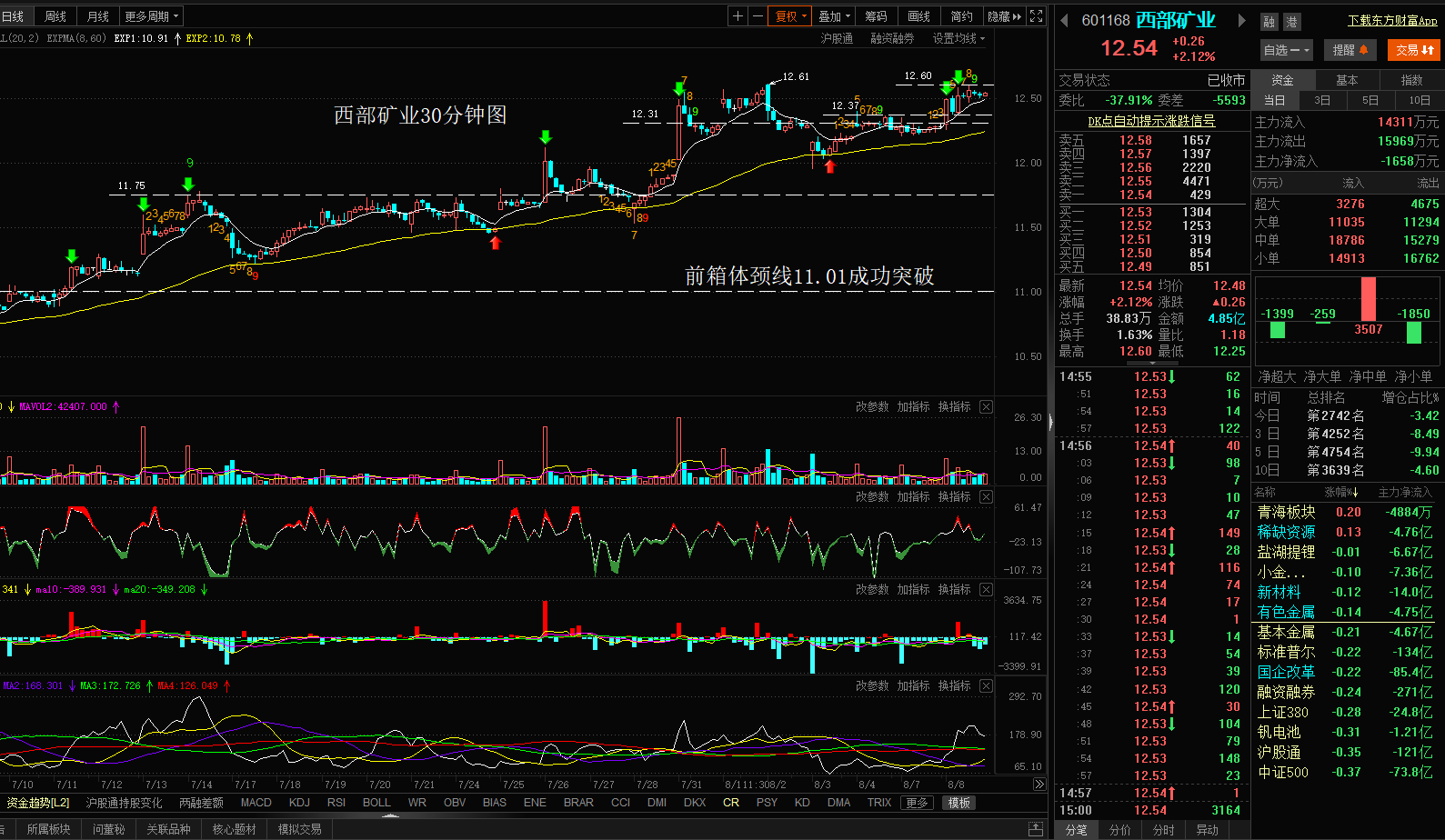Sort sector list by 涨幅% column
The height and width of the screenshot is (840, 1445).
[1340, 492]
